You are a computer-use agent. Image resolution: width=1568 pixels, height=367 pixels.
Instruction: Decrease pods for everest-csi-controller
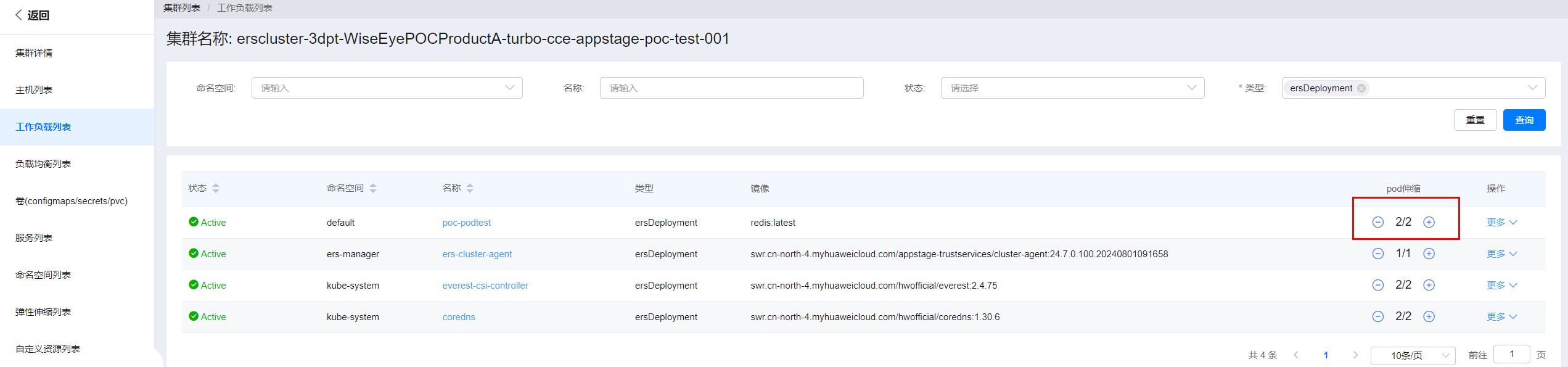(1377, 285)
